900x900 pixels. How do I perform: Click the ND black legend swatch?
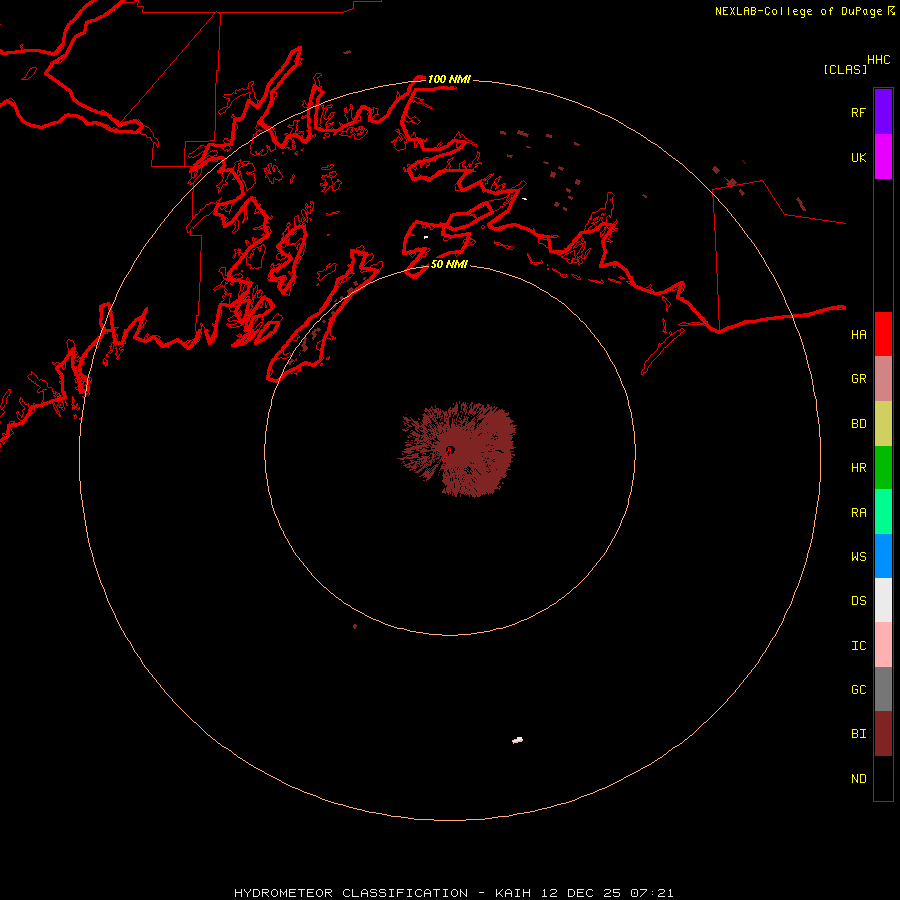click(883, 778)
